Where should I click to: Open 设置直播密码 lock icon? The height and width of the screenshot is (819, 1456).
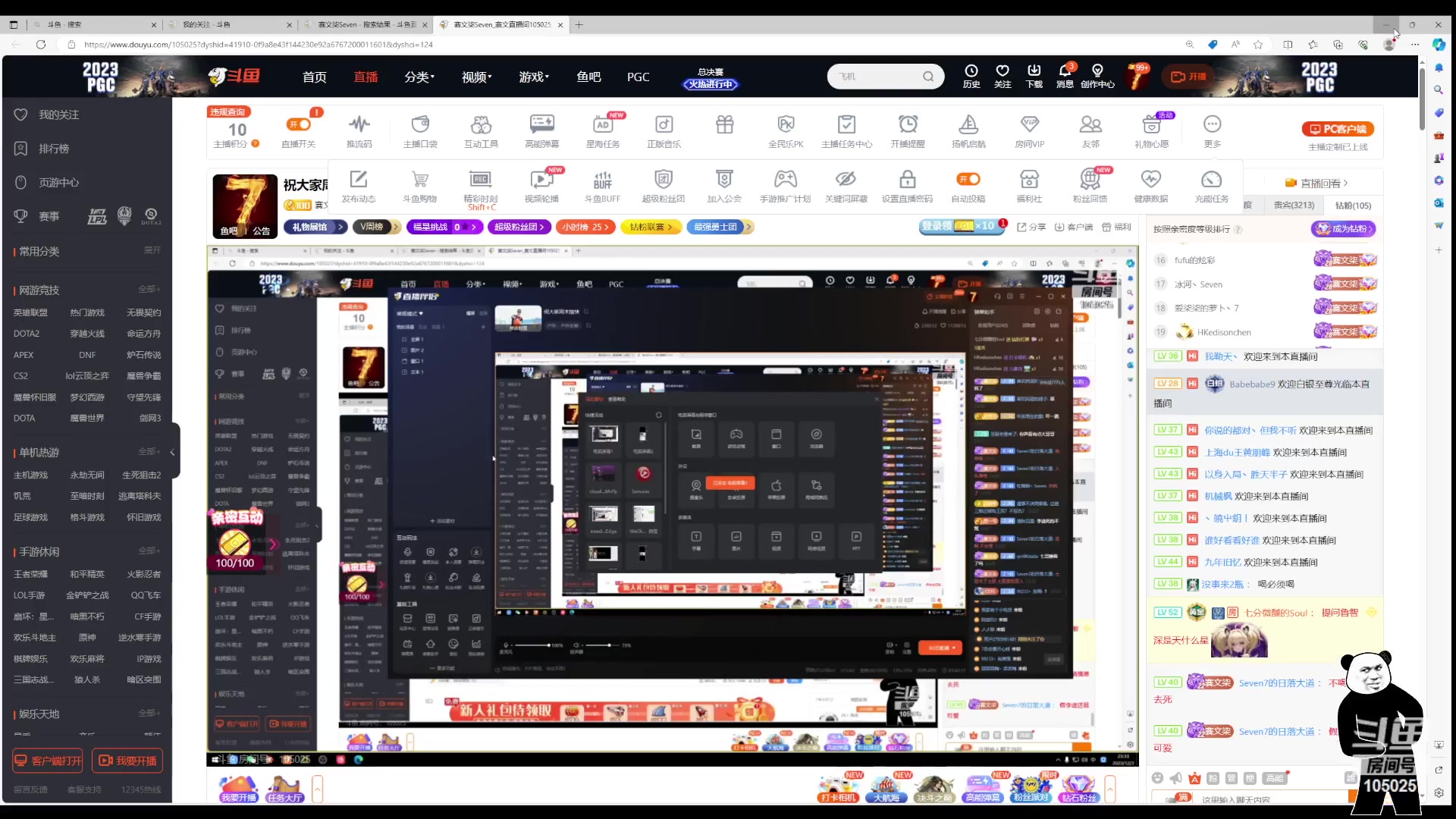tap(907, 186)
